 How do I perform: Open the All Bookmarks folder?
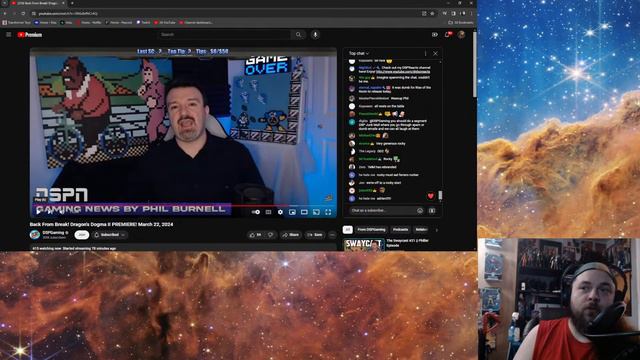[461, 22]
